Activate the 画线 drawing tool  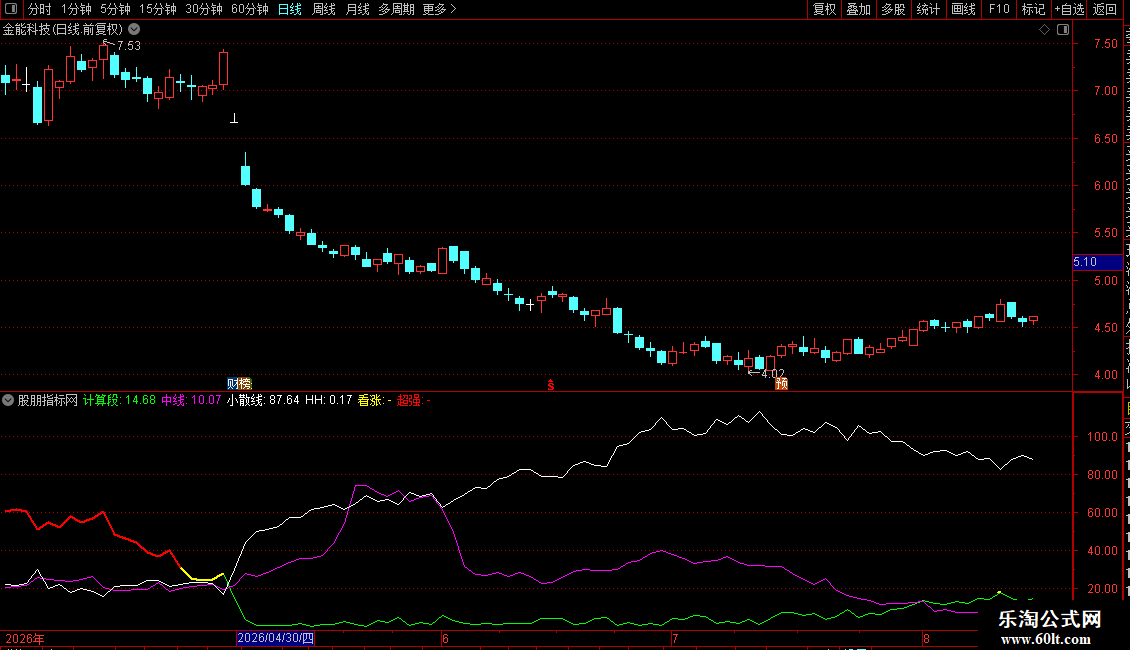[963, 9]
